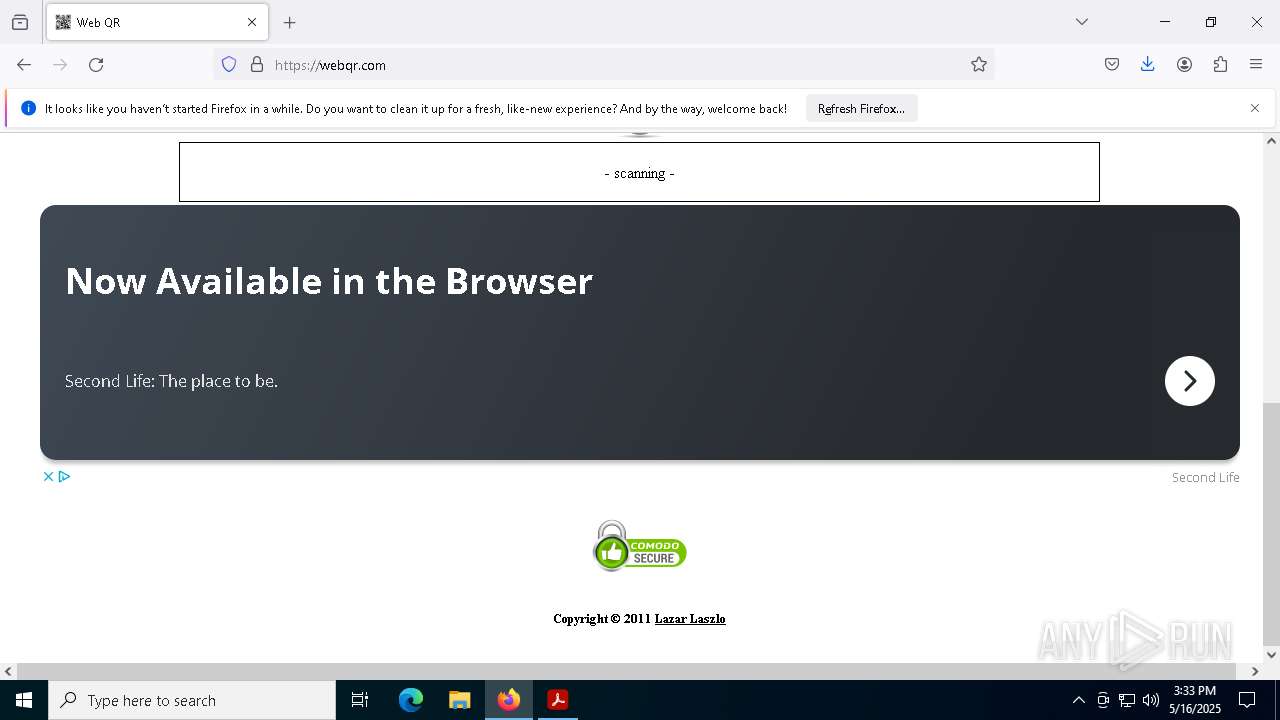Click the scroll down arrow
This screenshot has height=720, width=1280.
tap(1271, 655)
